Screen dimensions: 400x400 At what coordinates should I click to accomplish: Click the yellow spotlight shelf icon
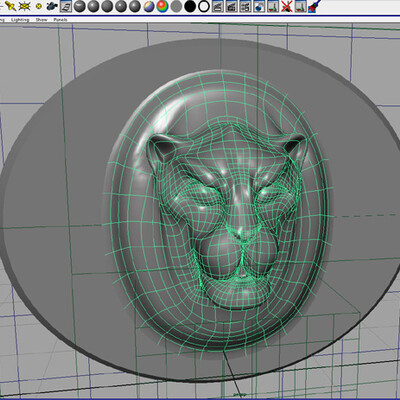click(x=11, y=6)
